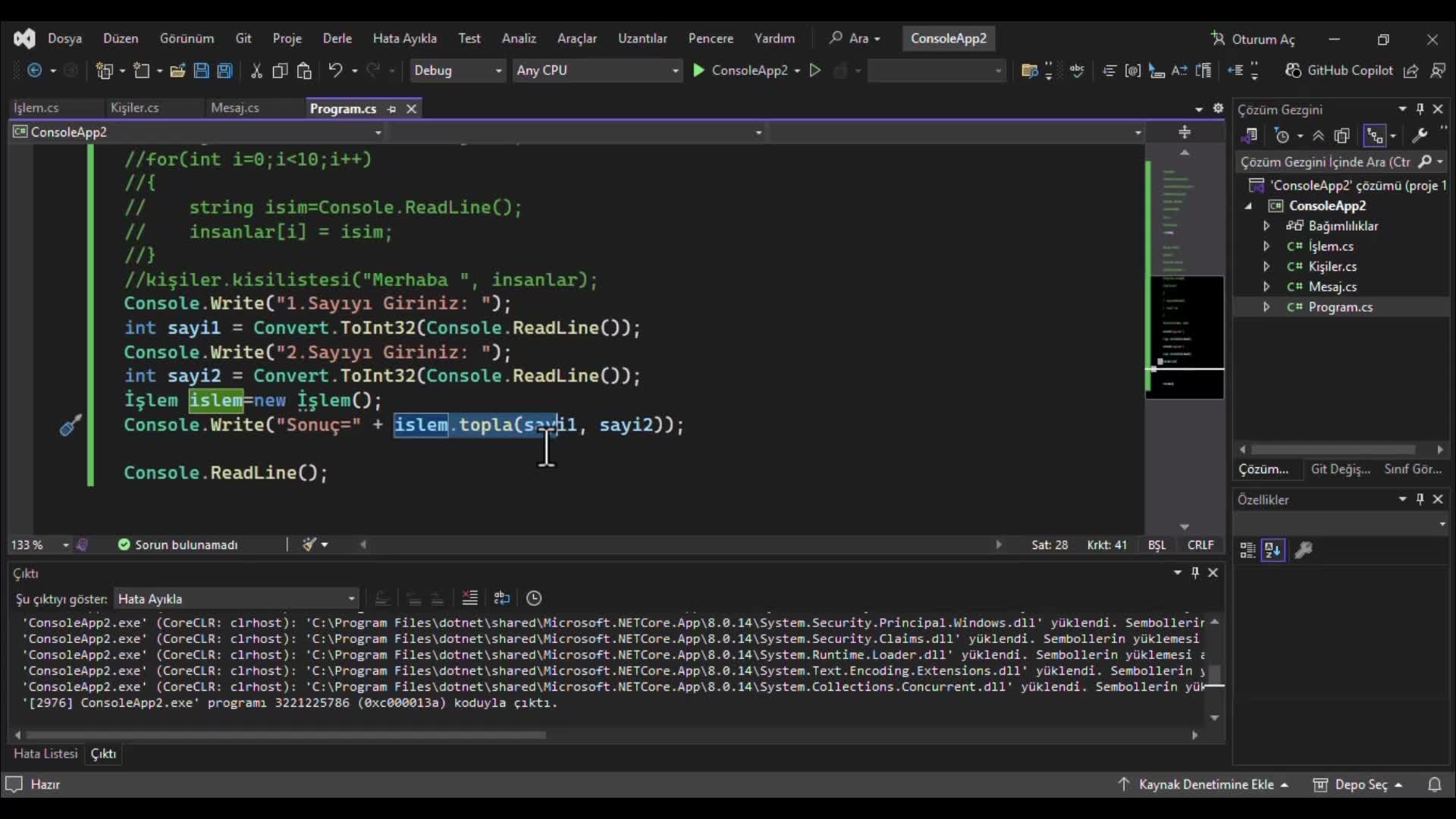The width and height of the screenshot is (1456, 819).
Task: Click the Undo arrow icon
Action: [x=335, y=71]
